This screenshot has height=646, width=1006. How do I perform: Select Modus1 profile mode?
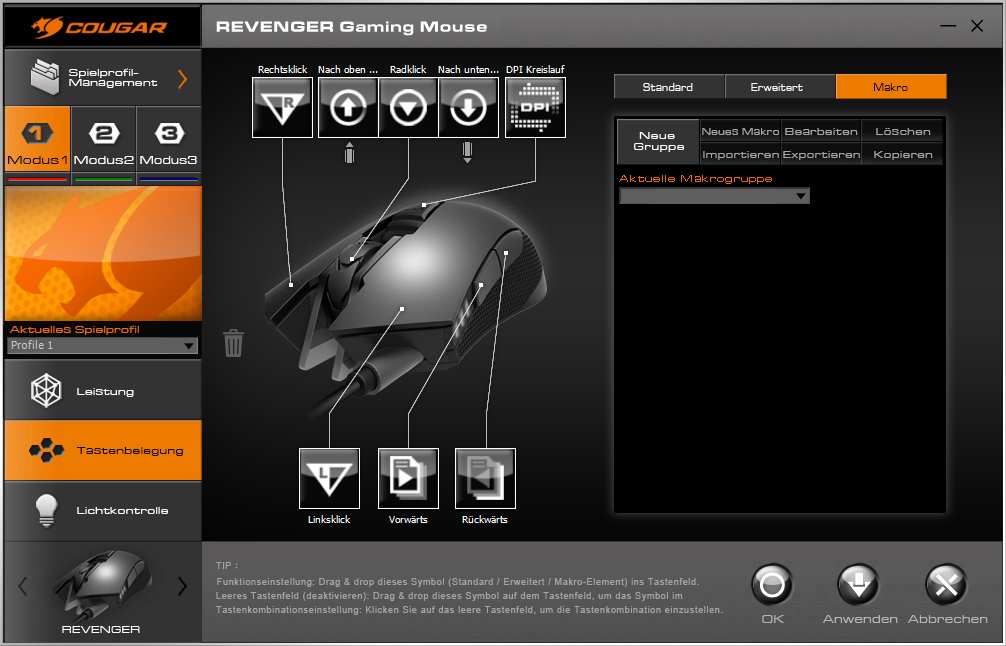pos(37,144)
